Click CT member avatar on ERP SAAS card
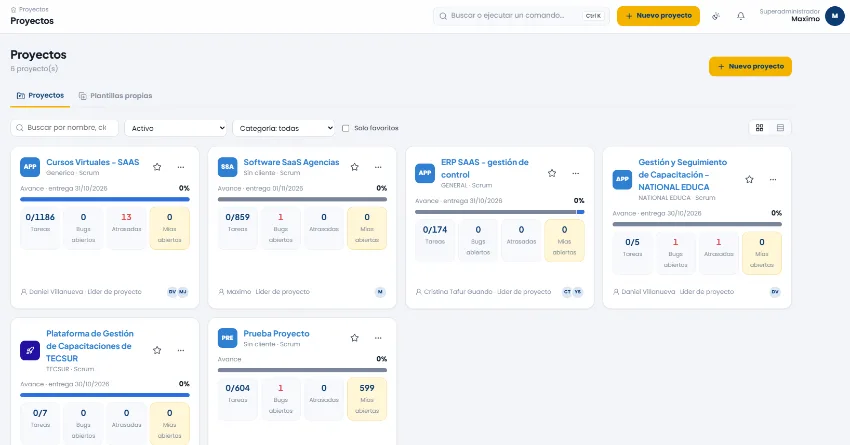 click(567, 292)
